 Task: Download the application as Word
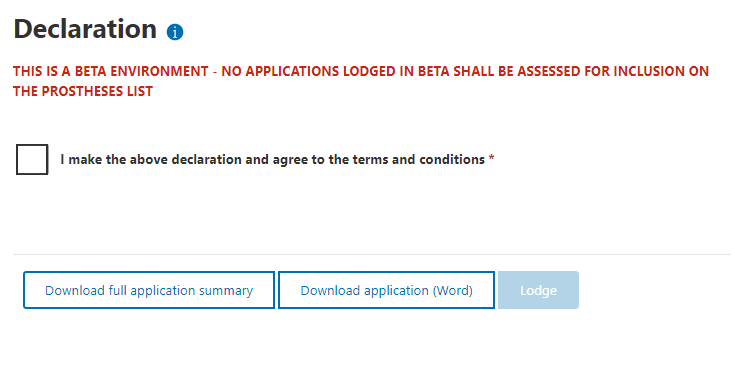(386, 290)
